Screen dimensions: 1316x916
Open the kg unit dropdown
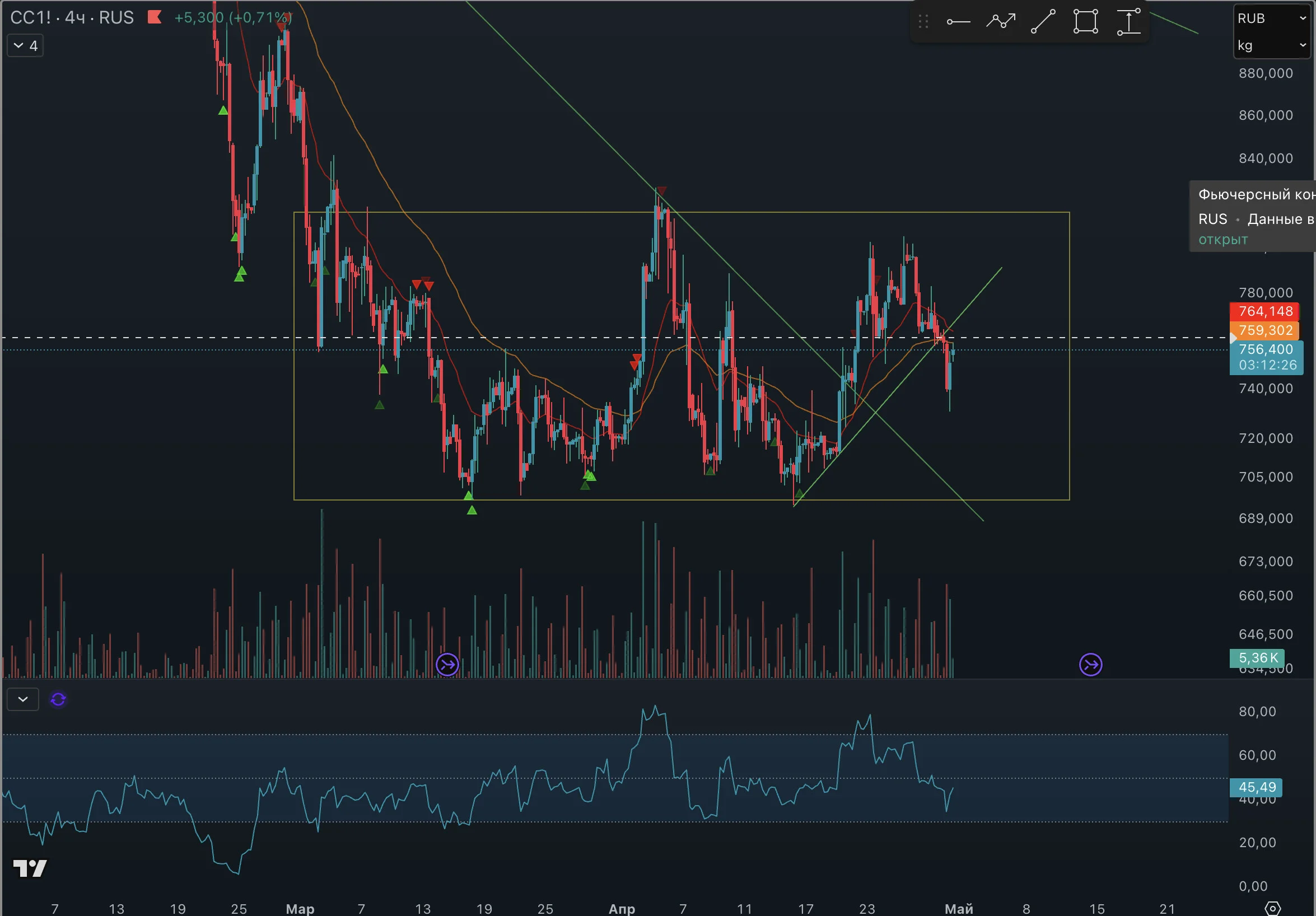[x=1272, y=45]
